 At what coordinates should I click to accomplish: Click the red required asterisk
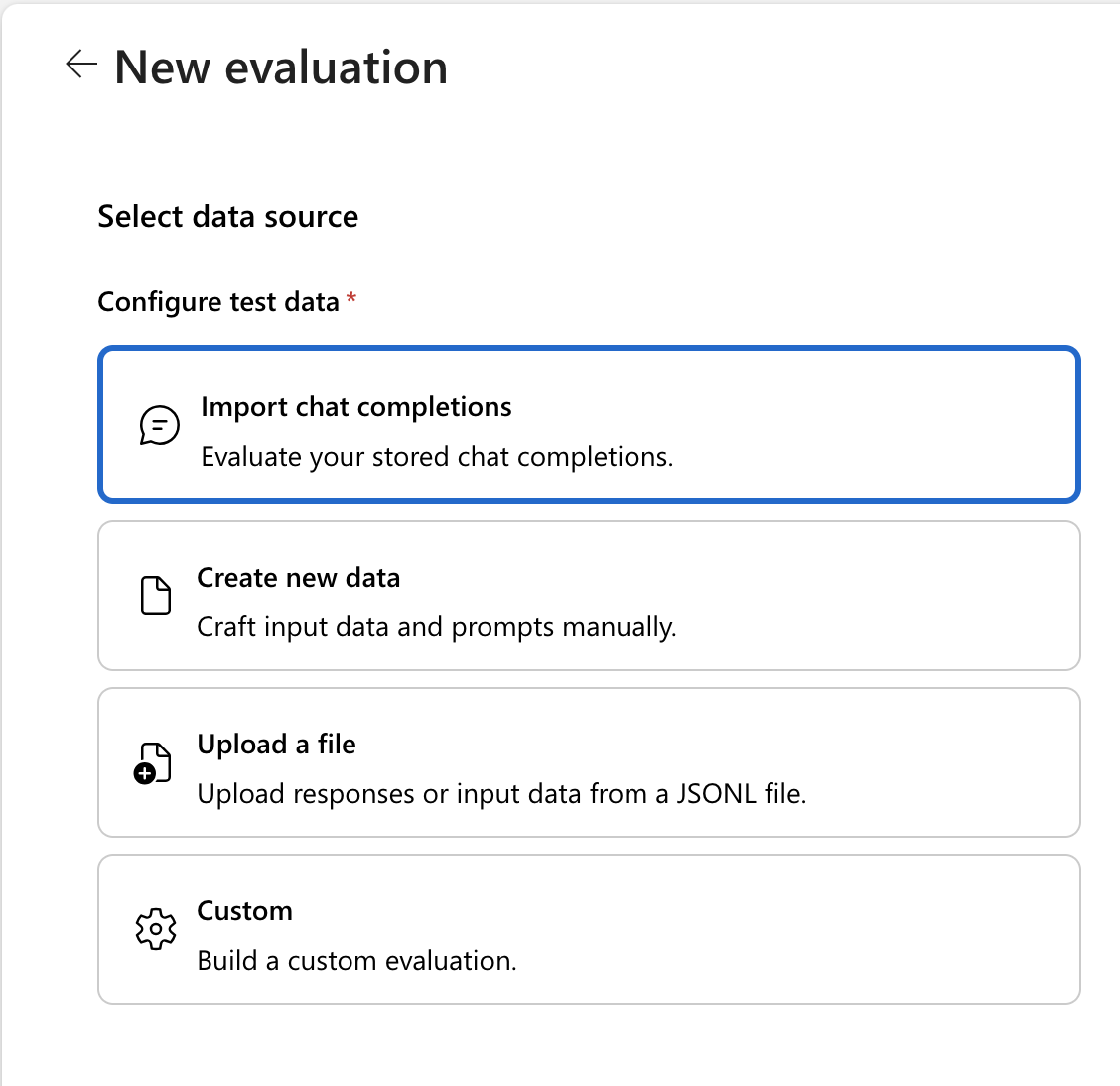coord(351,298)
